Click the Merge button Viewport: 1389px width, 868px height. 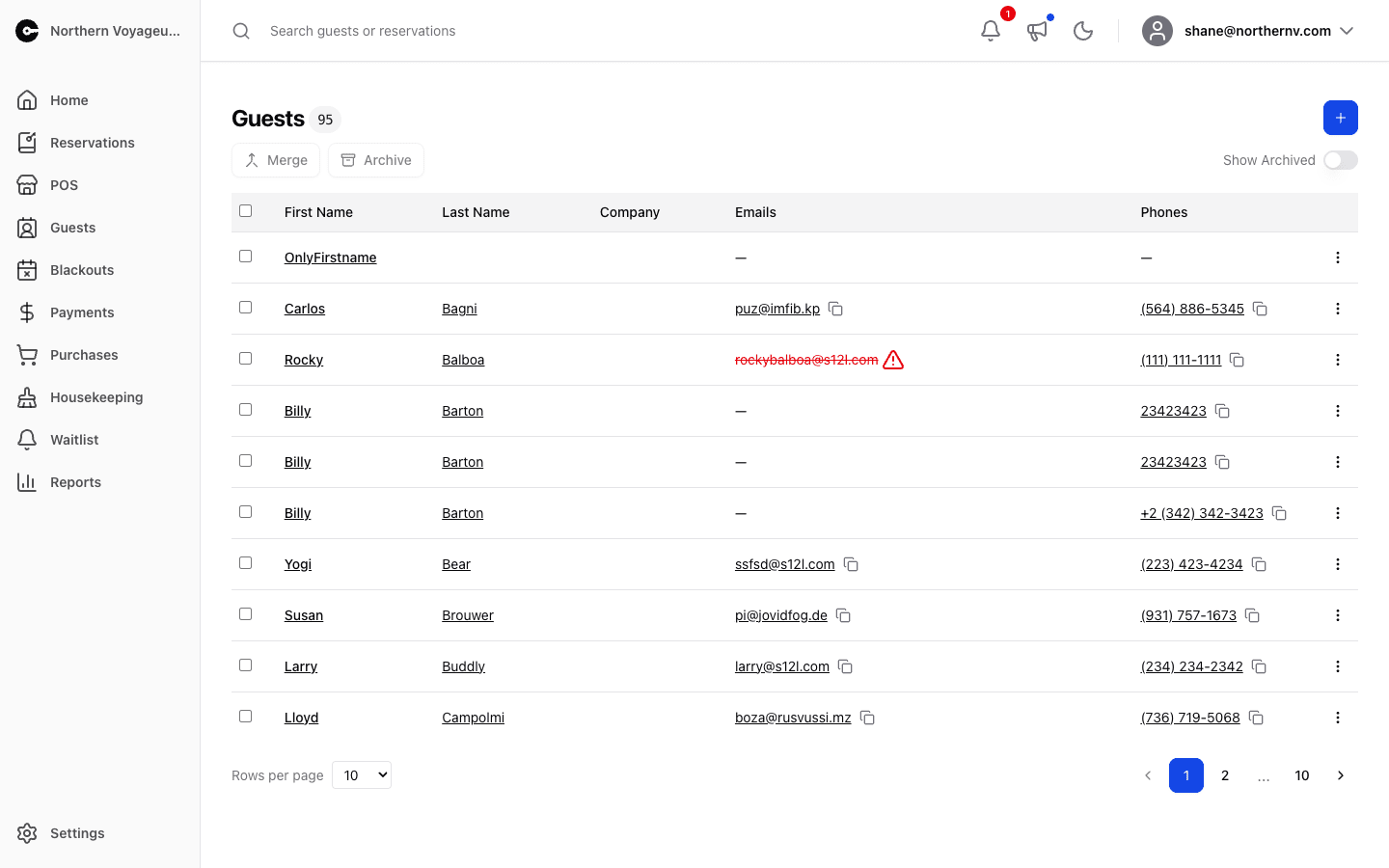[x=276, y=160]
